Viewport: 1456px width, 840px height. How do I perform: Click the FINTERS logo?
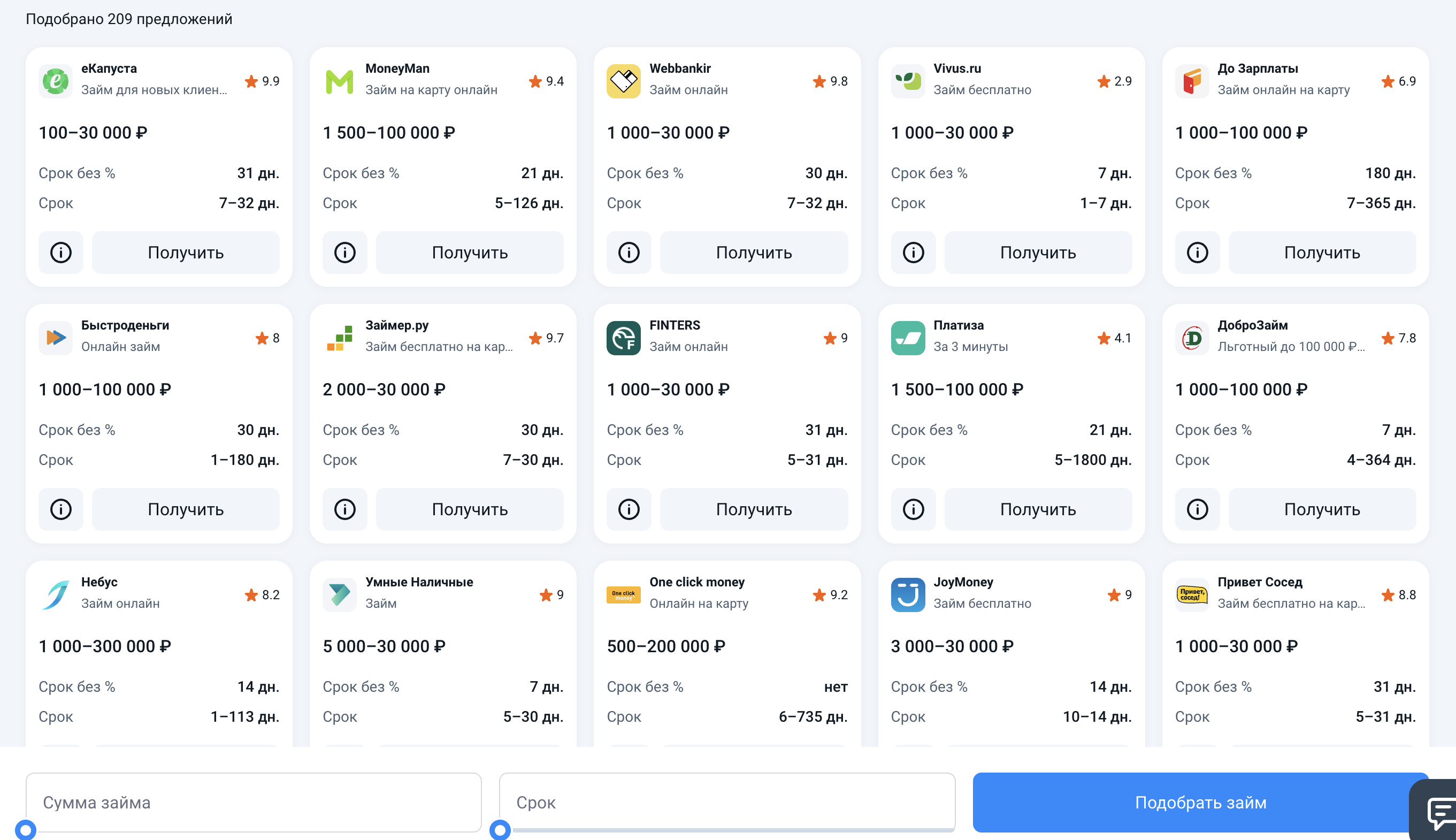coord(624,338)
